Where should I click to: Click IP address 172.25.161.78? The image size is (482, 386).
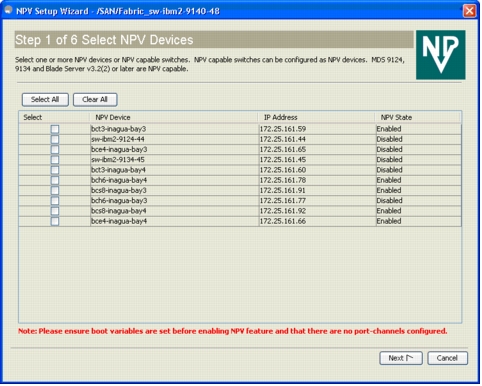coord(283,180)
